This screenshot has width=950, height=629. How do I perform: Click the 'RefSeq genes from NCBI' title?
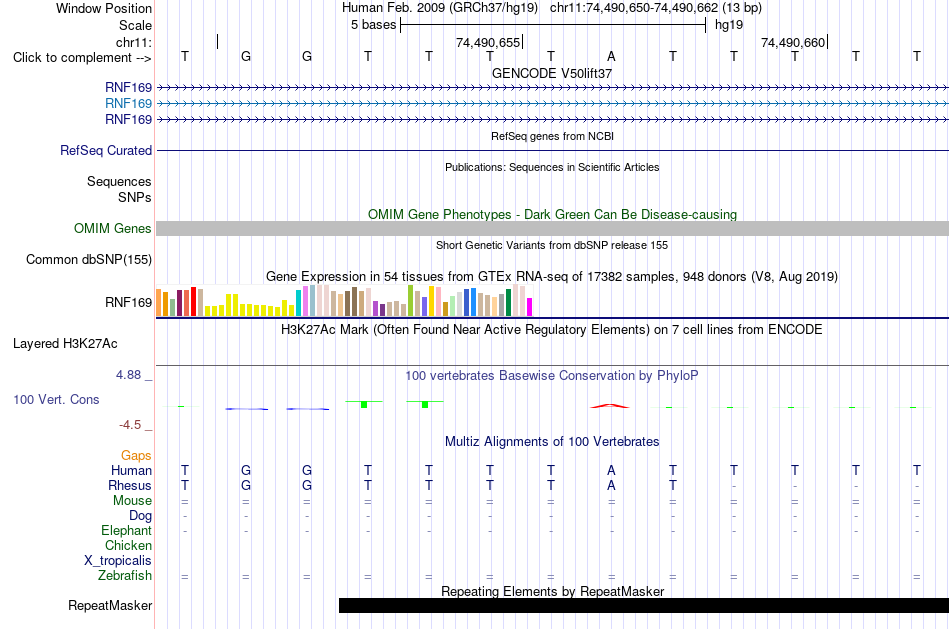pyautogui.click(x=553, y=136)
